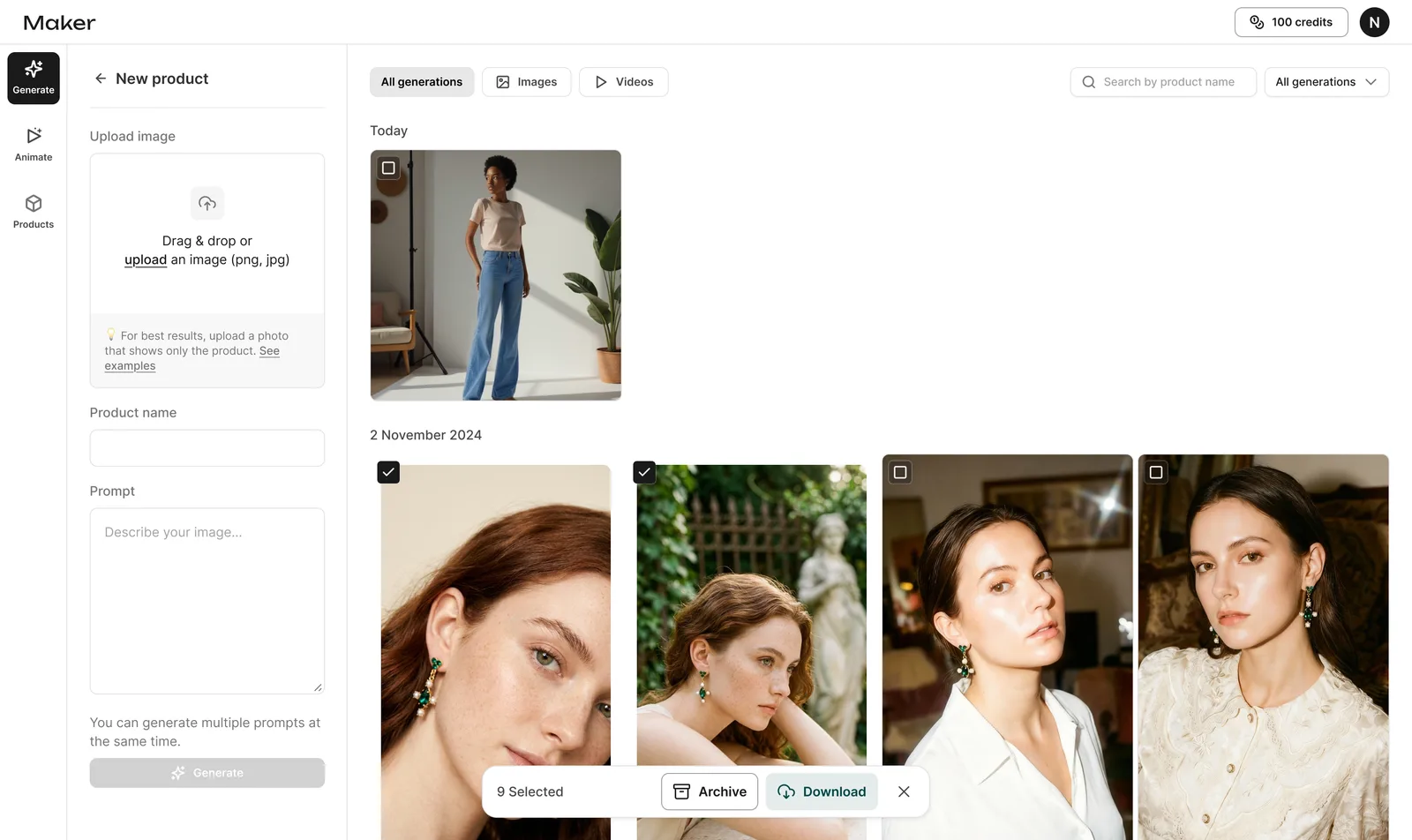Open the See examples link

point(192,358)
